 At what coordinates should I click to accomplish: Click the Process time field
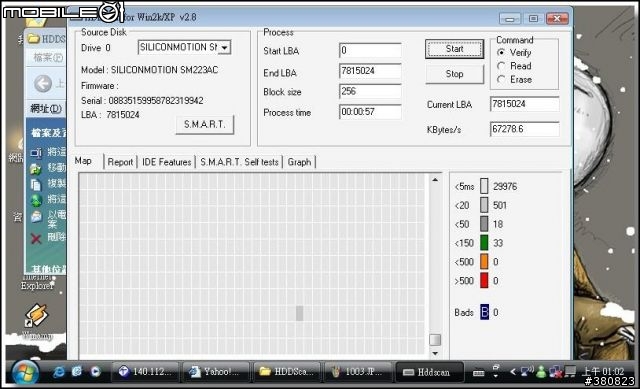click(370, 111)
